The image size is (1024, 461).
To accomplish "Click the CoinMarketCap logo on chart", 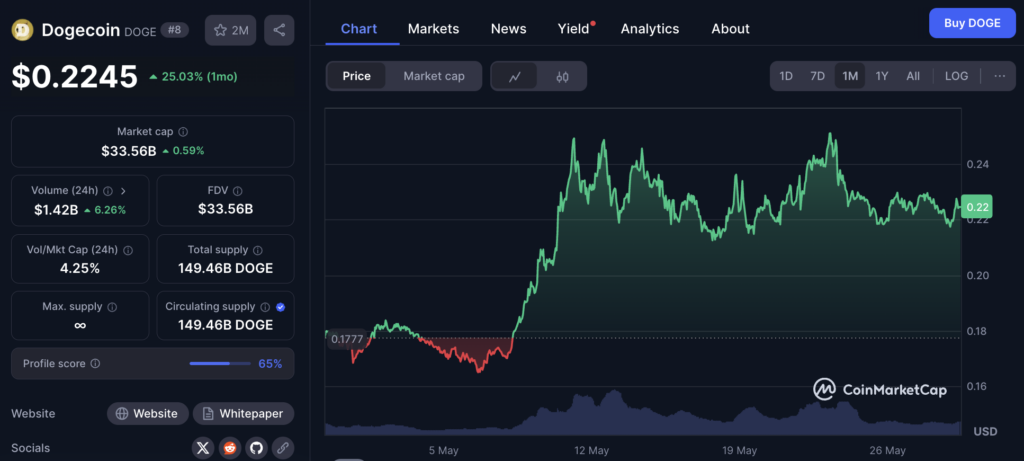I will click(x=880, y=390).
